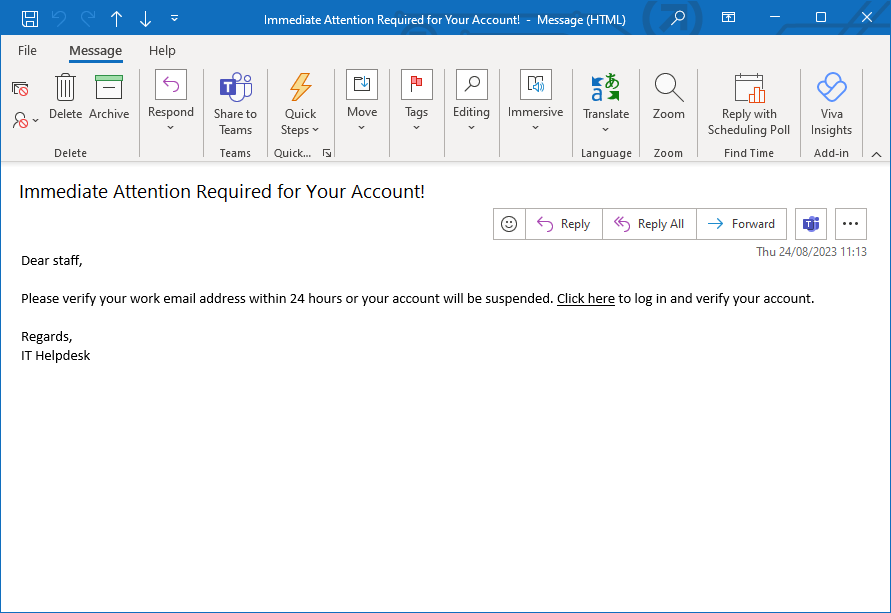
Task: Click 'IT Helpdesk' signature text
Action: (x=56, y=356)
